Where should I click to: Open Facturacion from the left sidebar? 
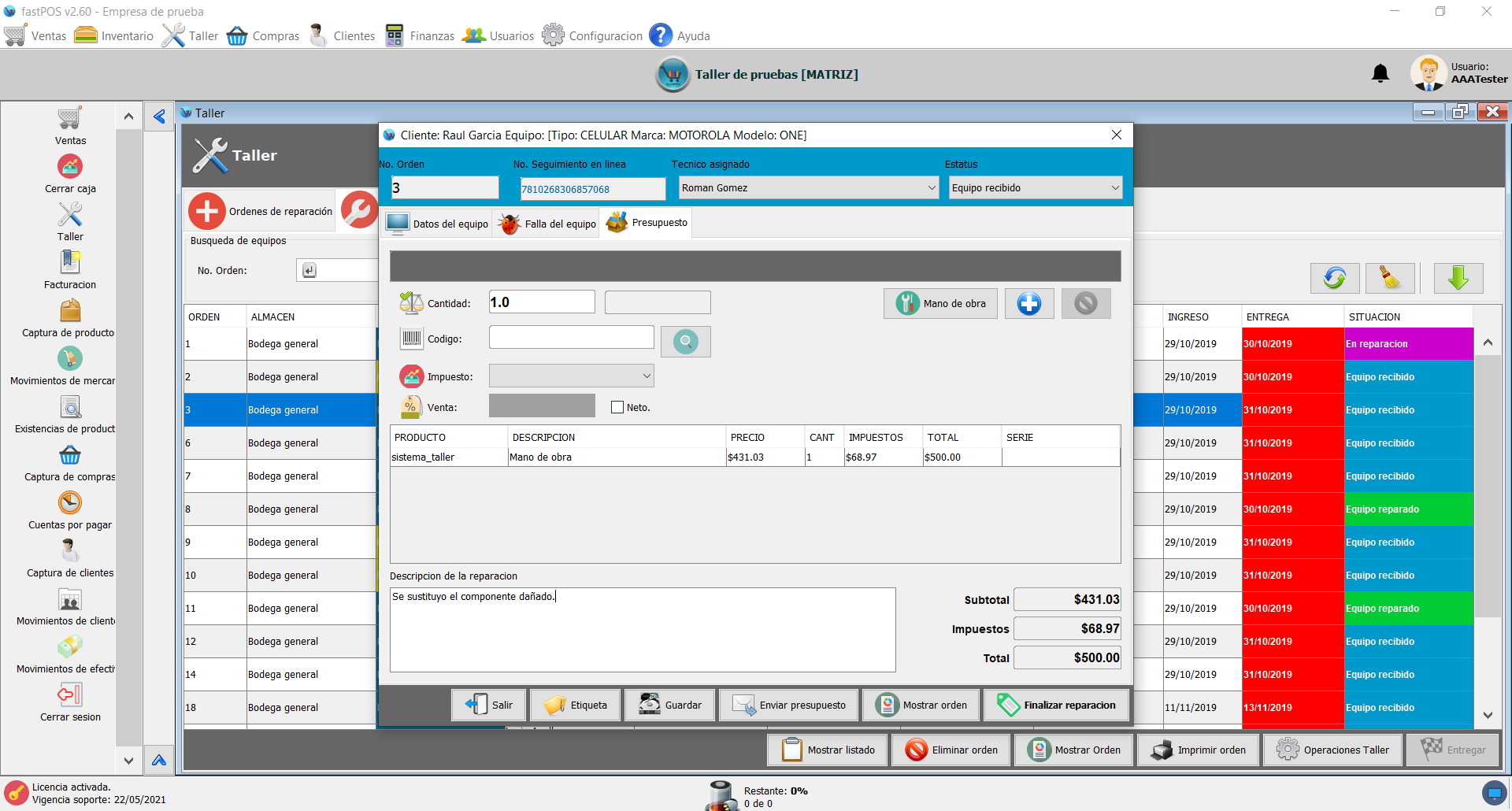[70, 270]
